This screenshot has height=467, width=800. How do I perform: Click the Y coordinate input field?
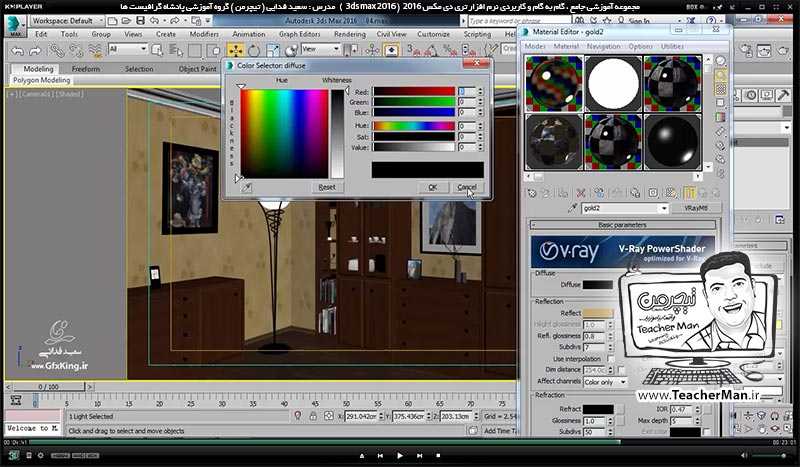coord(408,416)
